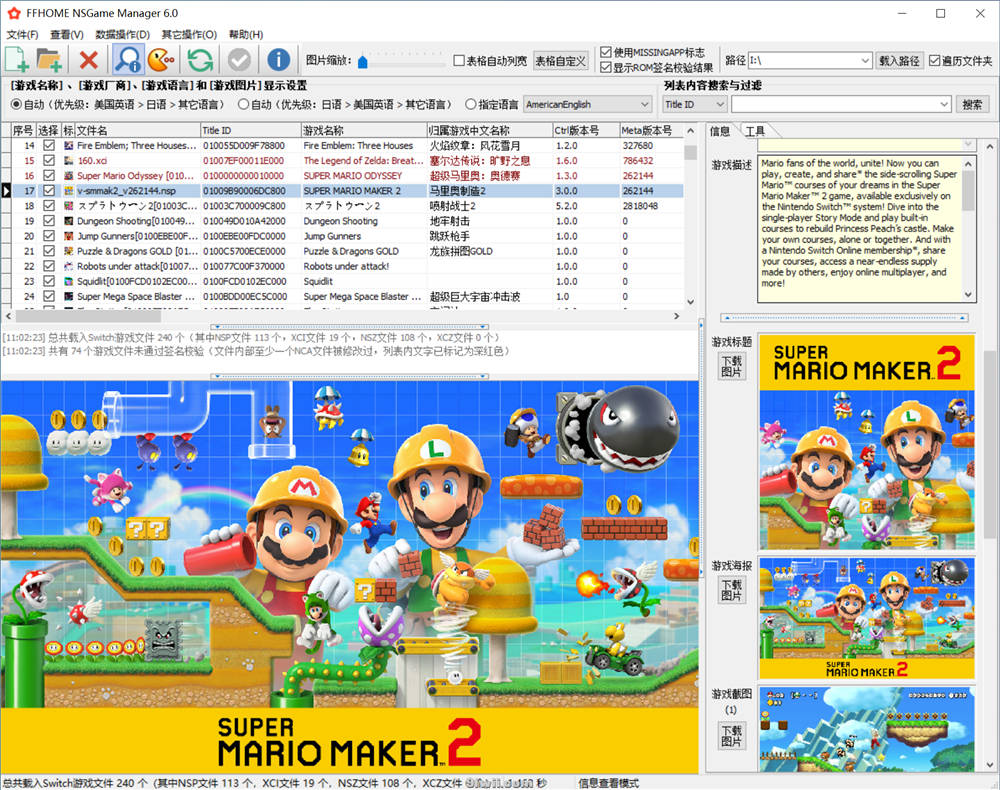1000x790 pixels.
Task: Click the red X delete icon
Action: point(89,60)
